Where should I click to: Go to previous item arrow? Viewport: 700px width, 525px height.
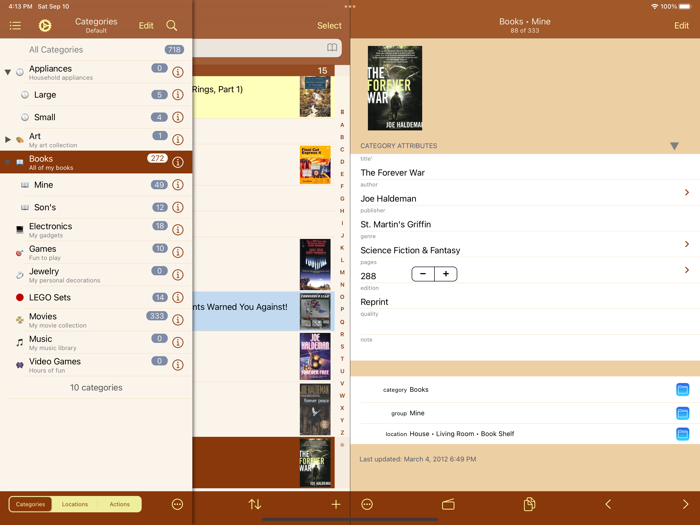[608, 504]
